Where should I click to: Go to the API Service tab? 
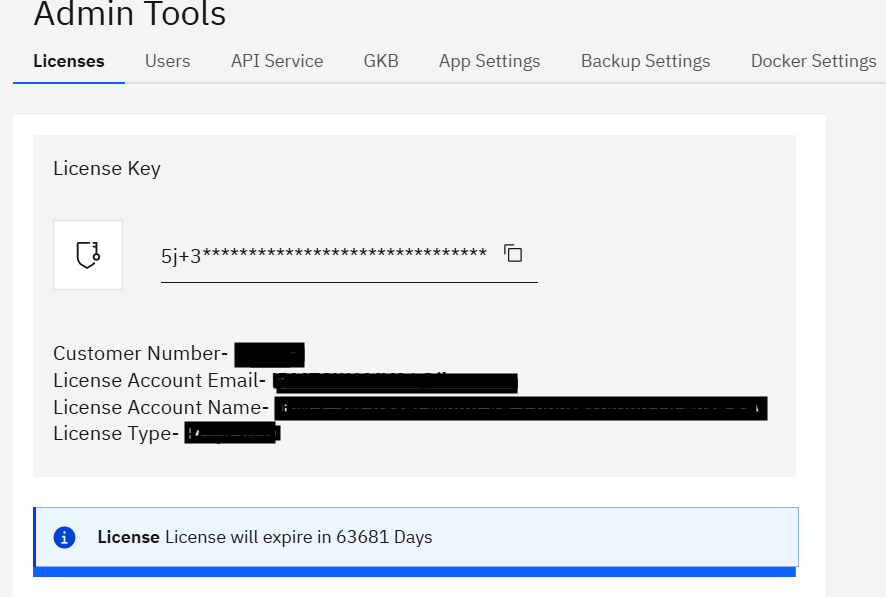click(277, 61)
